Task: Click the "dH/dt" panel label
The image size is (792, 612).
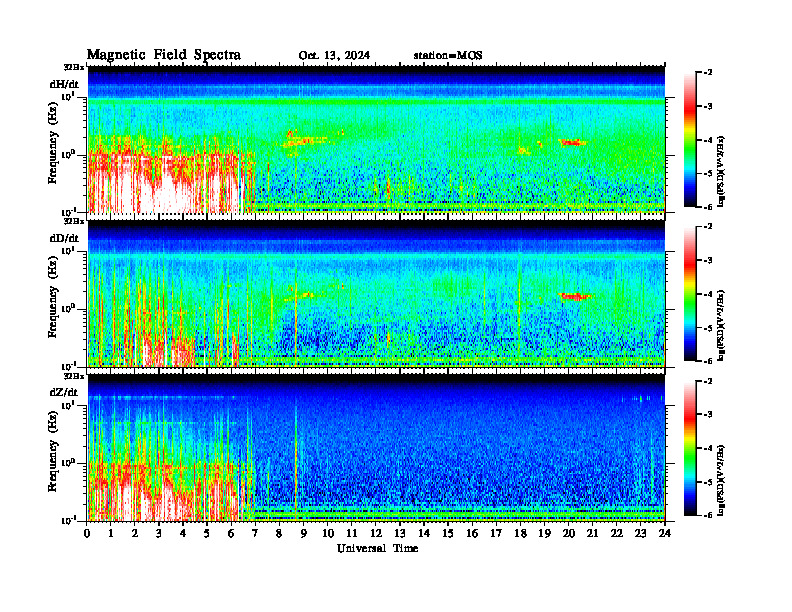Action: (x=64, y=84)
